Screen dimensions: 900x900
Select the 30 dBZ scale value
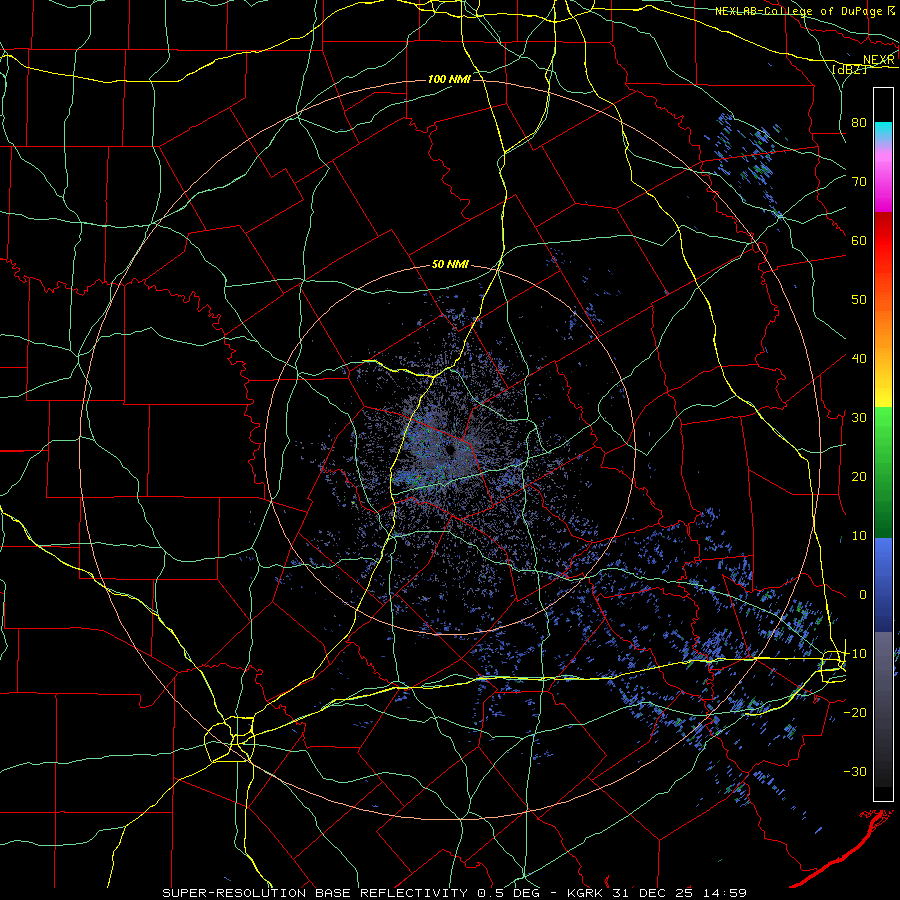pyautogui.click(x=859, y=417)
